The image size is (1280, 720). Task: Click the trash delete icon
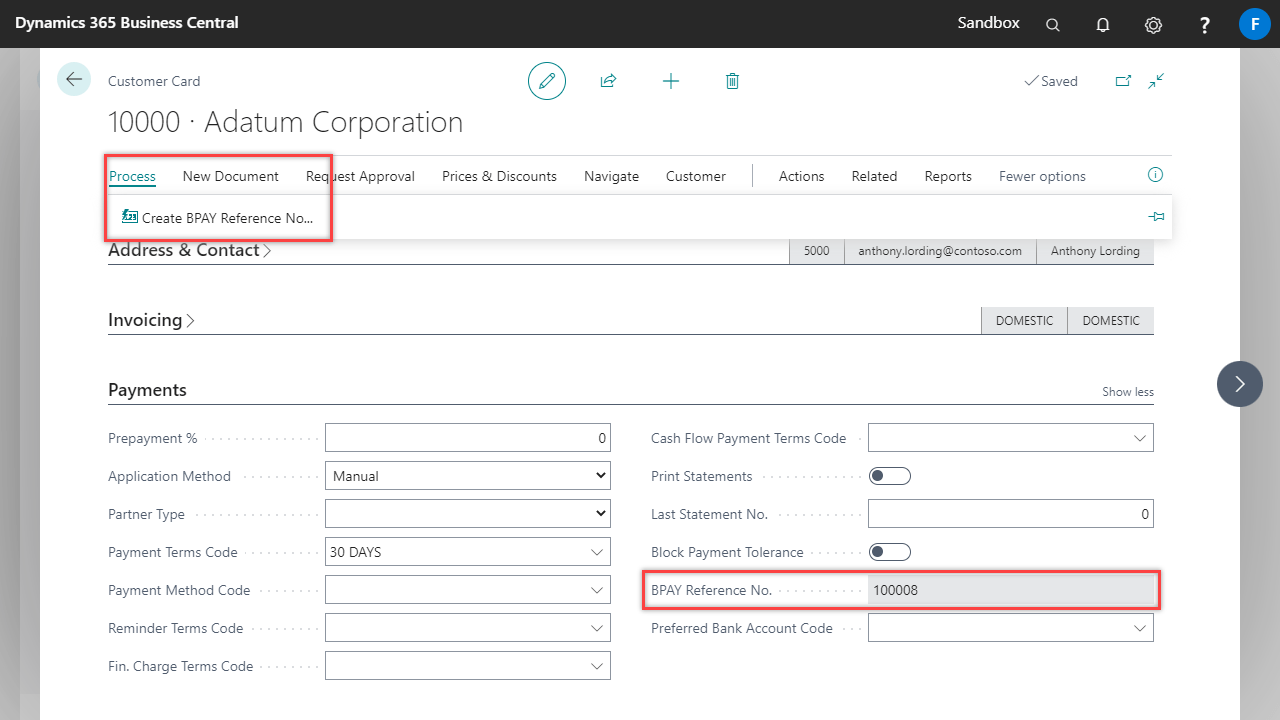(x=732, y=81)
